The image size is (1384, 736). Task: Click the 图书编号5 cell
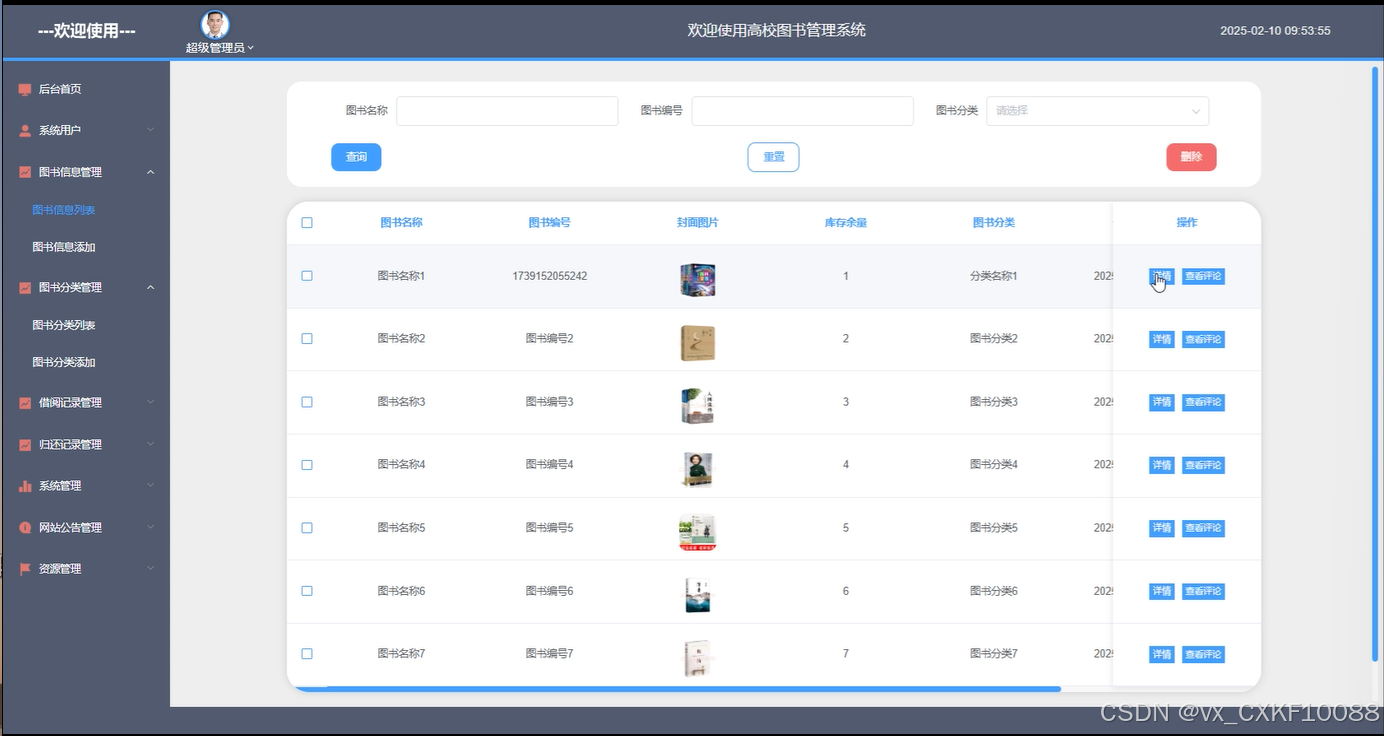click(x=549, y=528)
